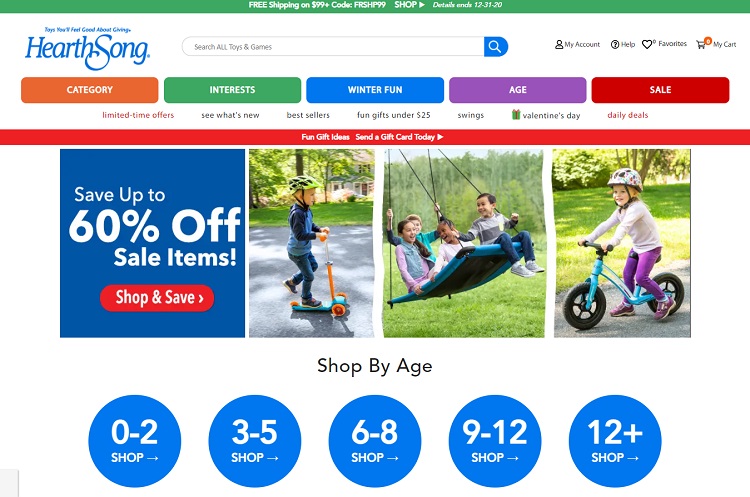Click the HearthSong logo
Screen dimensions: 750x497
click(x=88, y=48)
